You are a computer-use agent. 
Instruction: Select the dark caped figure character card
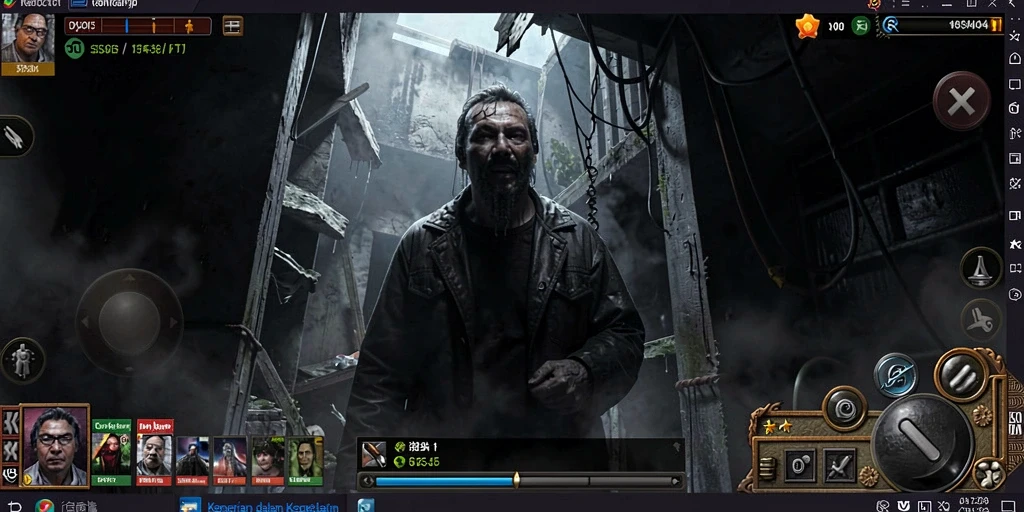[x=193, y=461]
